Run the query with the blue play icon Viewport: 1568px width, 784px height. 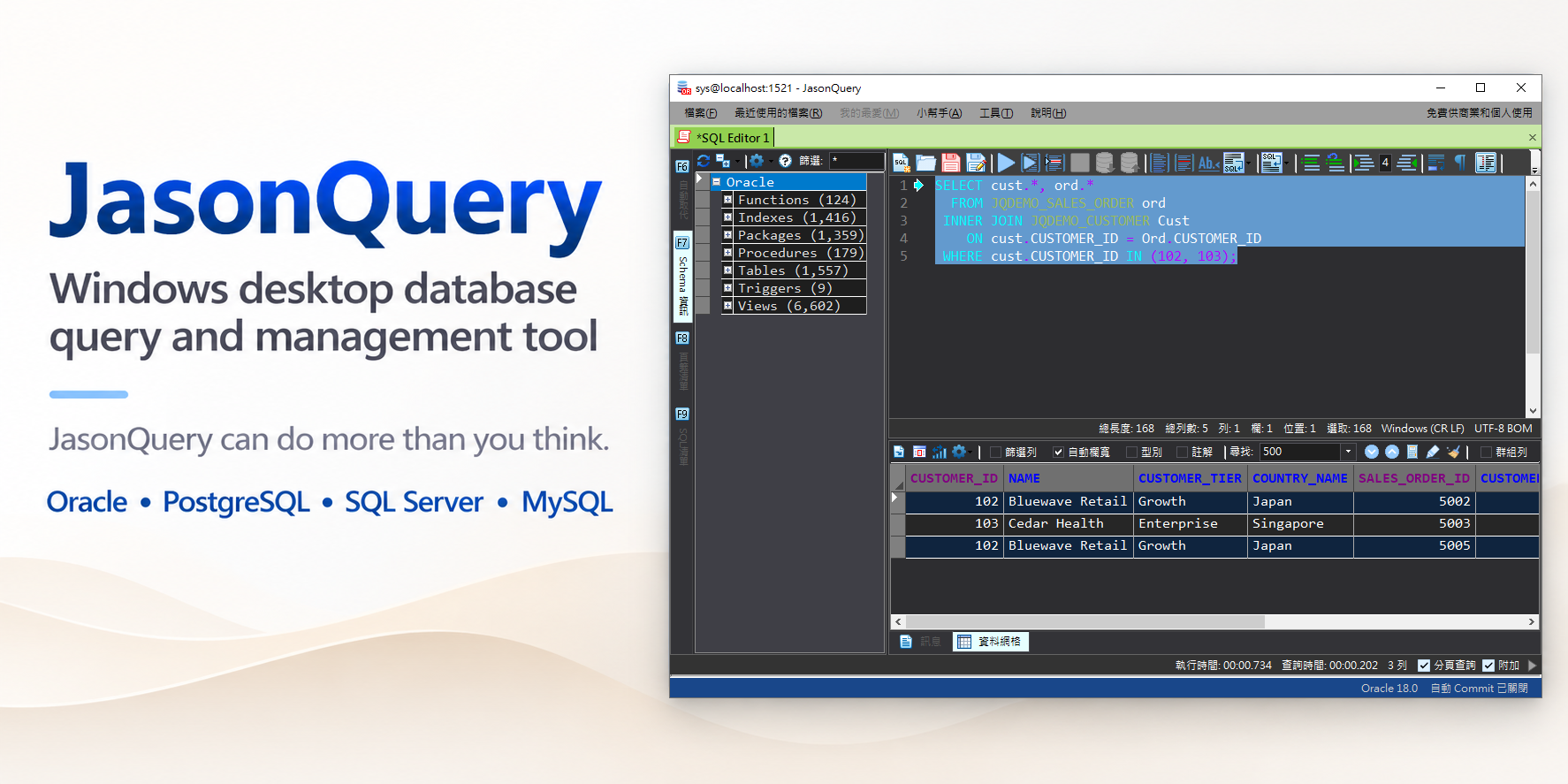(1006, 162)
